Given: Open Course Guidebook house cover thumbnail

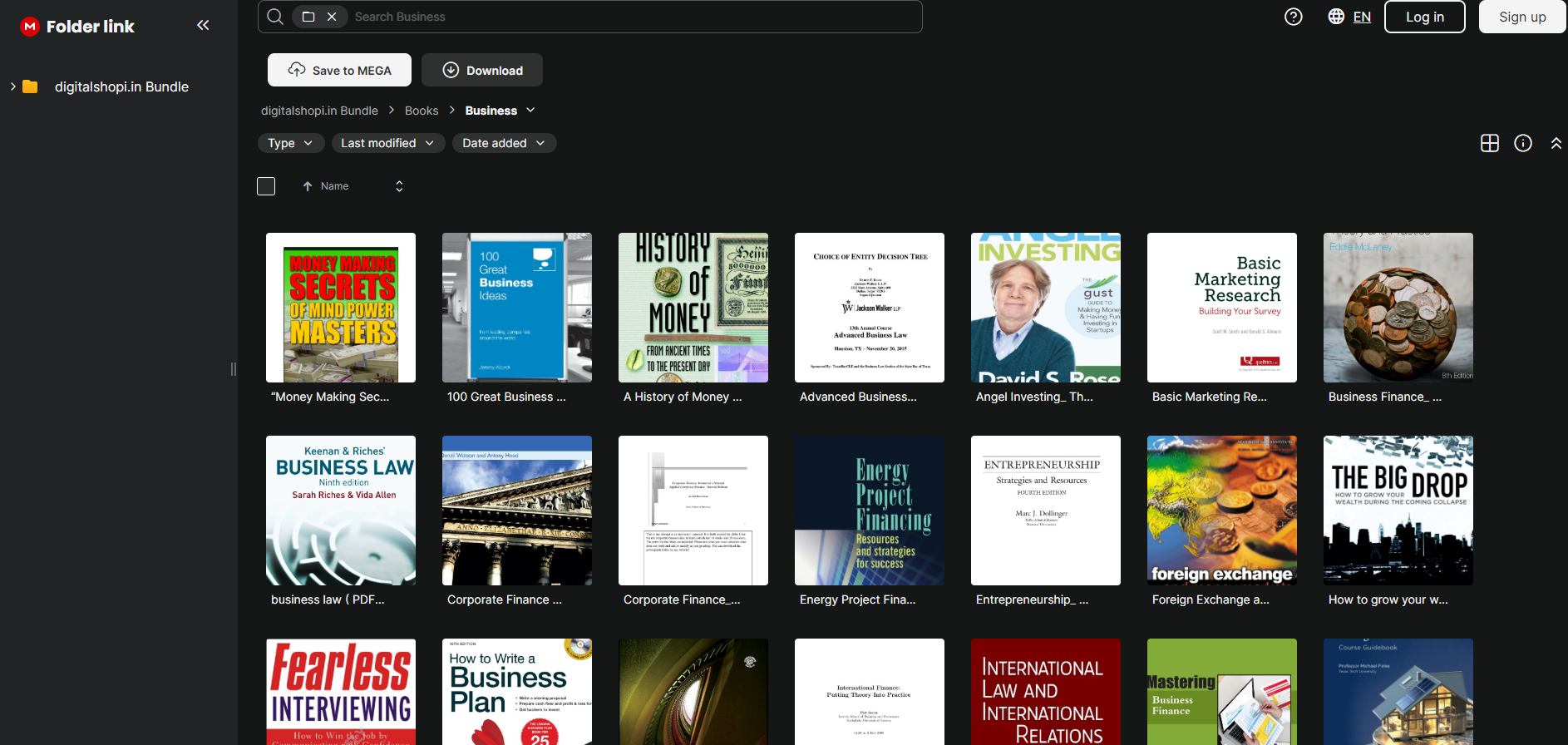Looking at the screenshot, I should point(1398,692).
